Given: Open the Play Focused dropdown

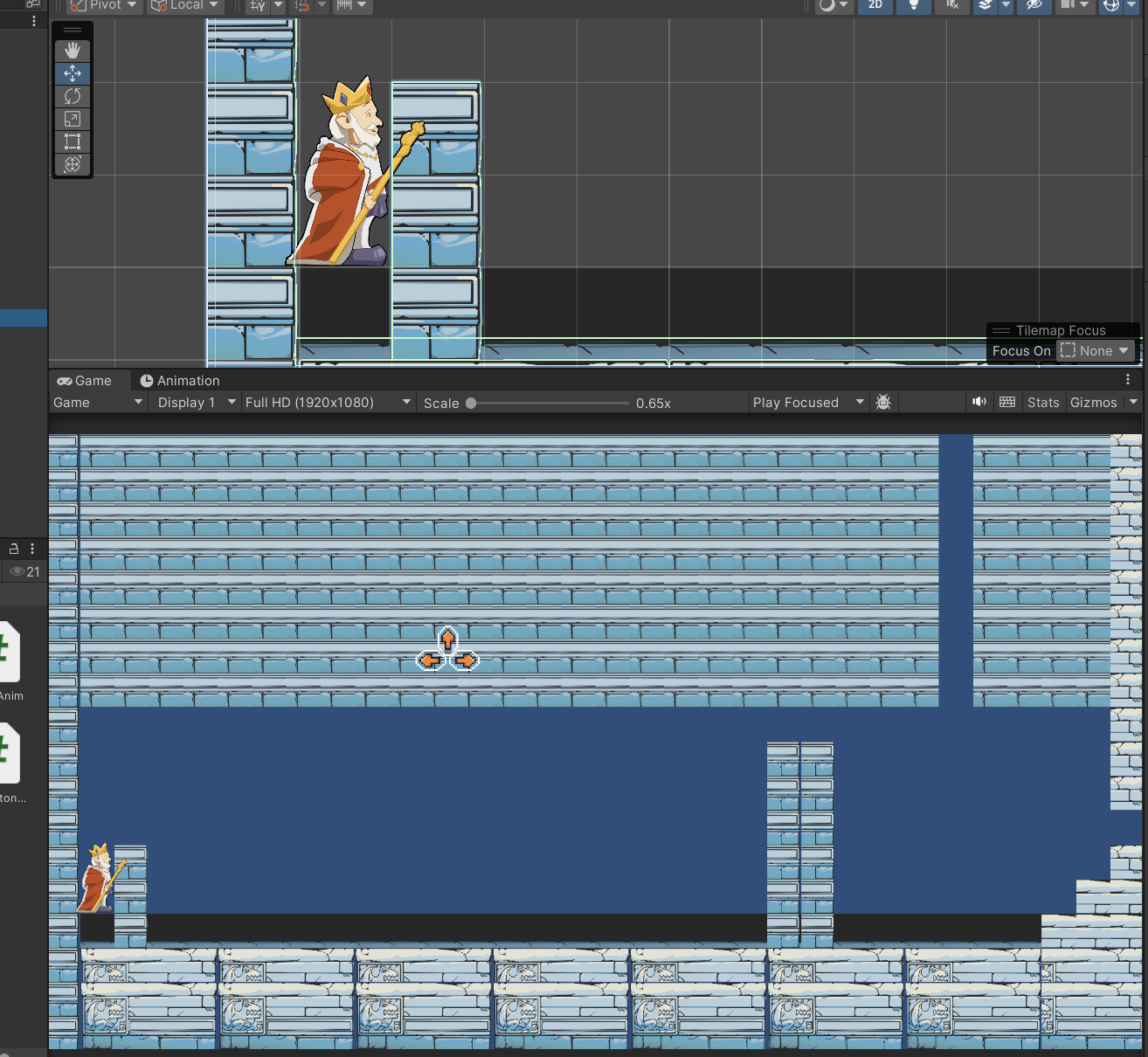Looking at the screenshot, I should 808,402.
